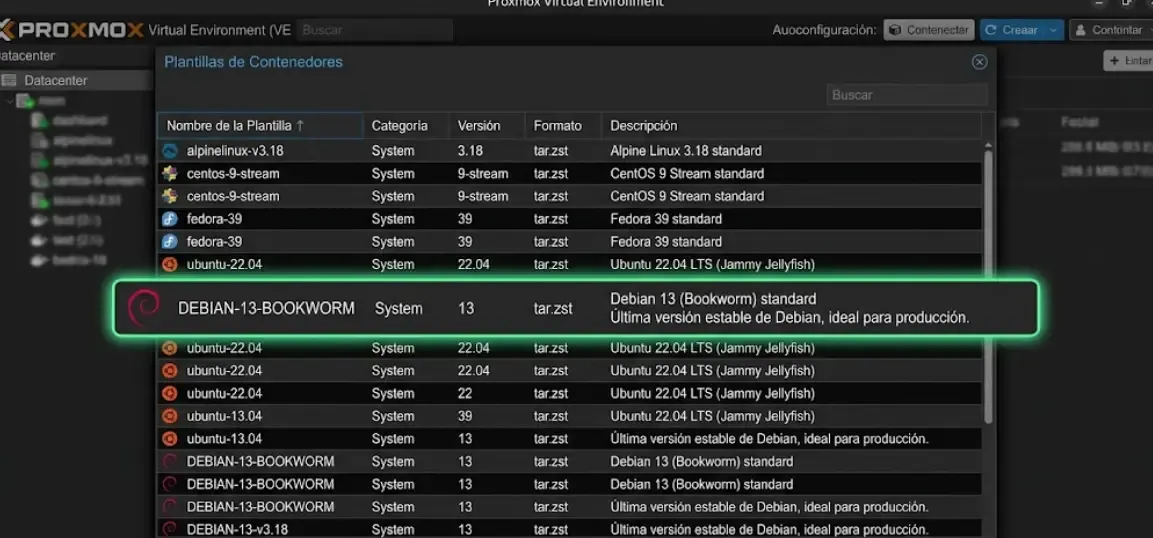Click the Formato column header
Screen dimensions: 1153x538
(x=563, y=126)
